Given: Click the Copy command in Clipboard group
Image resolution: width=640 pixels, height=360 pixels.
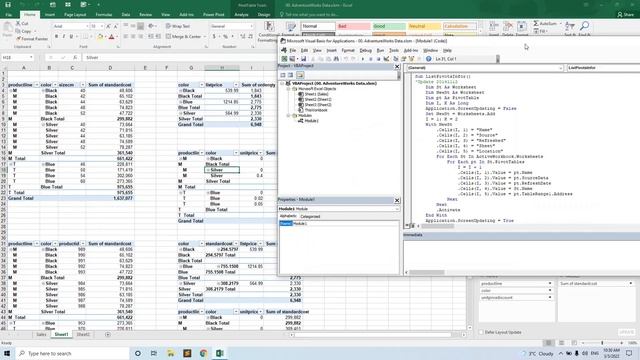Looking at the screenshot, I should click(24, 31).
